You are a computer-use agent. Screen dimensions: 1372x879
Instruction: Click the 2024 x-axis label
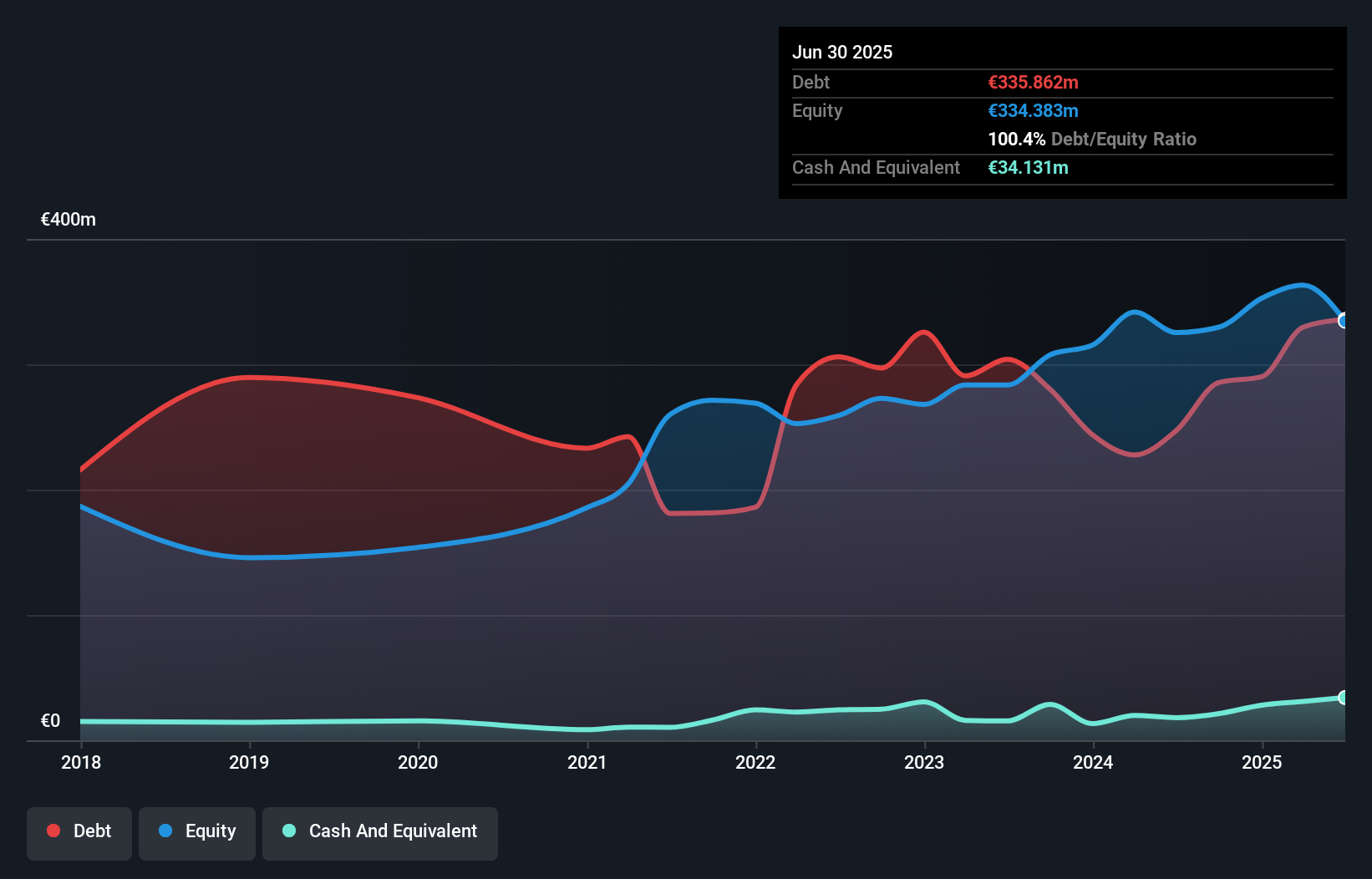pos(1093,762)
